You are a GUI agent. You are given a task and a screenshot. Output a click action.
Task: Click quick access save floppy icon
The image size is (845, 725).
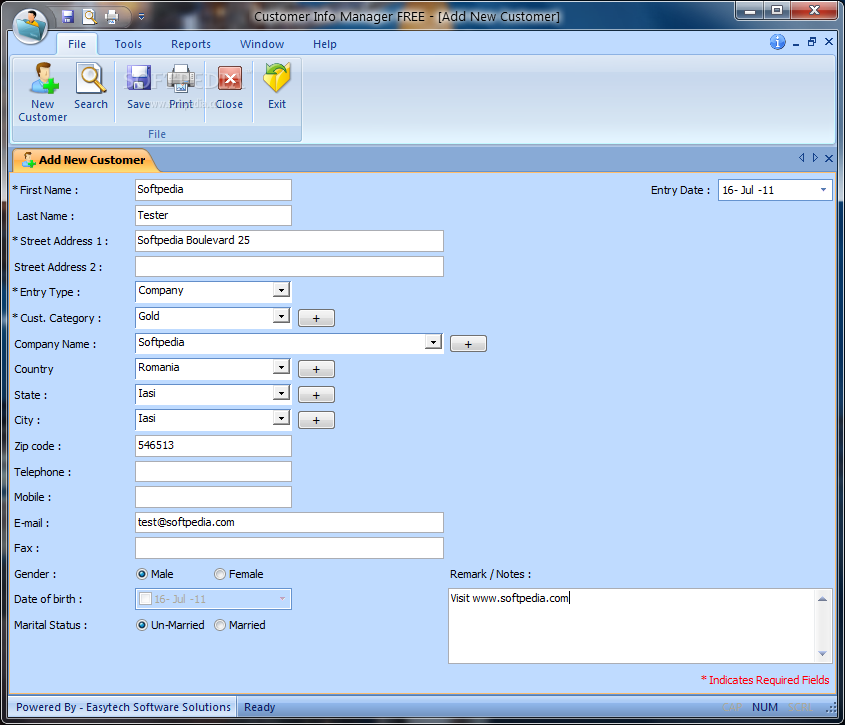[x=68, y=17]
